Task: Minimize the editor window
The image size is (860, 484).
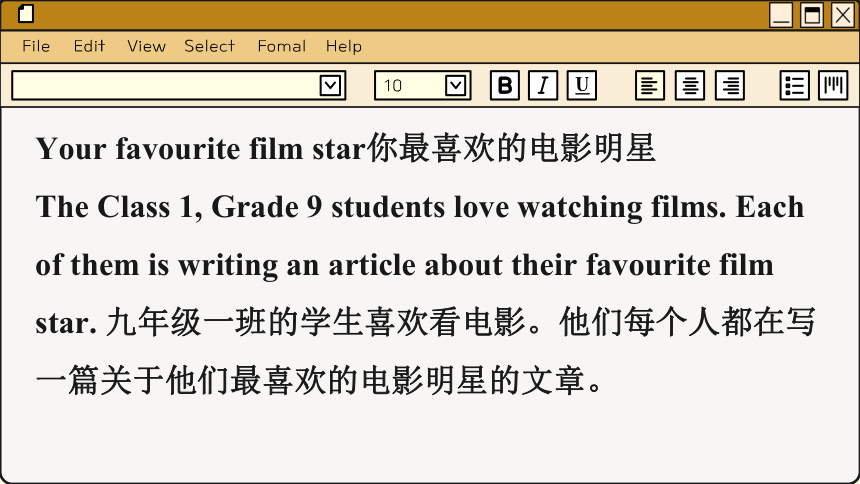Action: 781,15
